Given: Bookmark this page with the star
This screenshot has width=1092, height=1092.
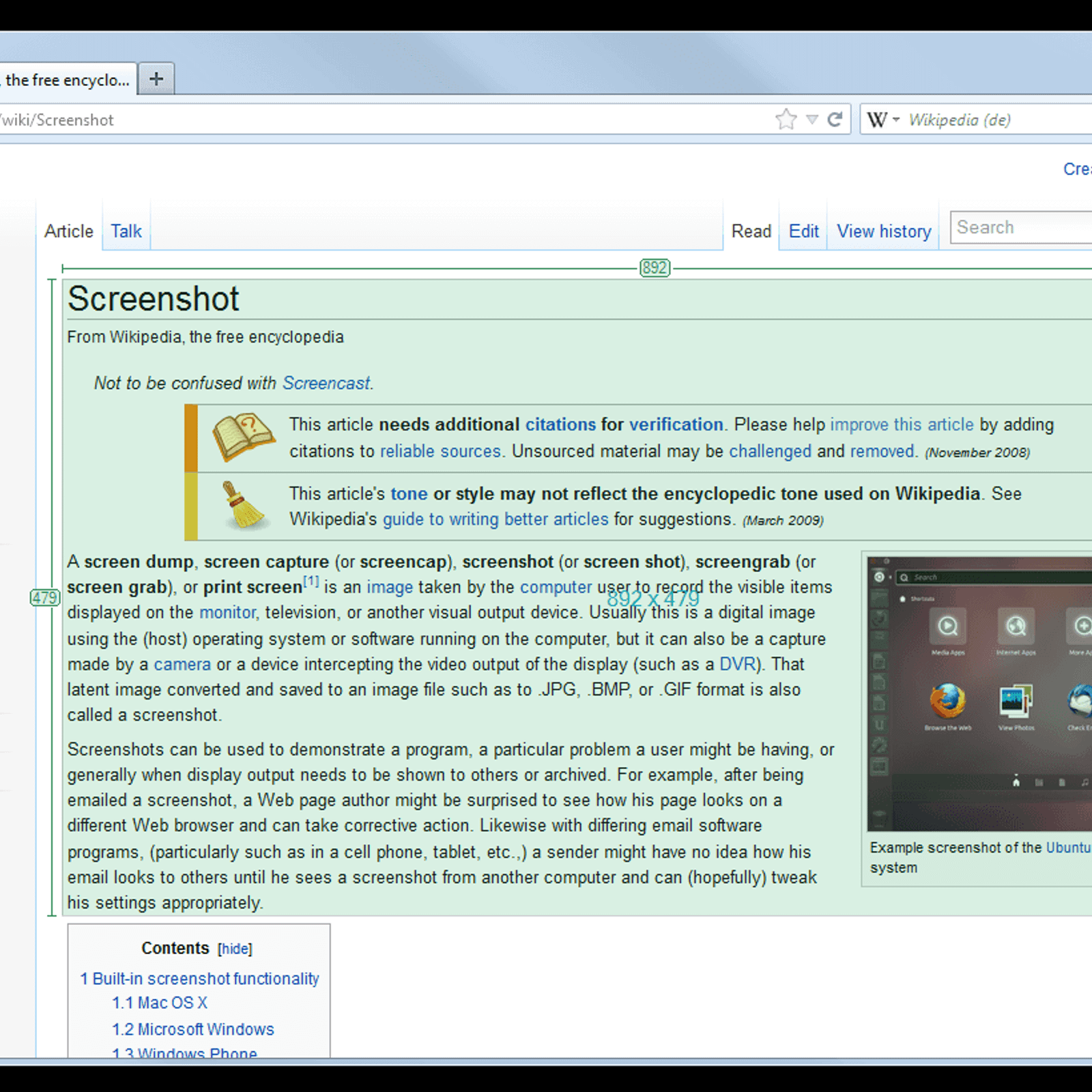Looking at the screenshot, I should [x=786, y=119].
